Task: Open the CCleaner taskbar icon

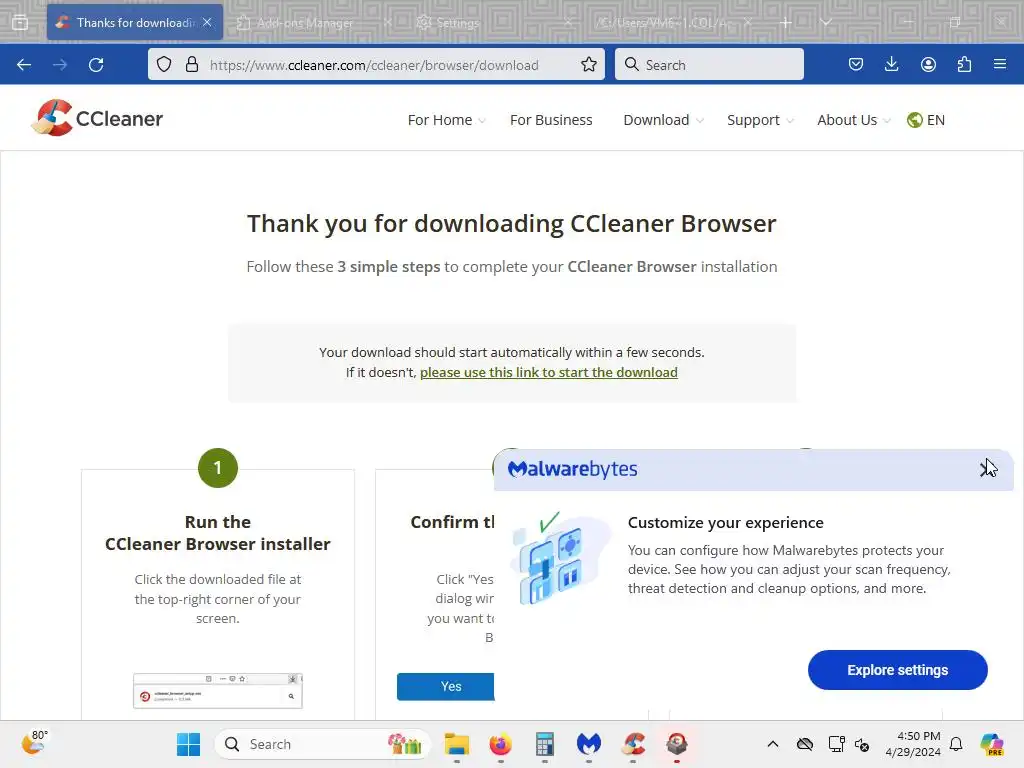Action: tap(633, 744)
